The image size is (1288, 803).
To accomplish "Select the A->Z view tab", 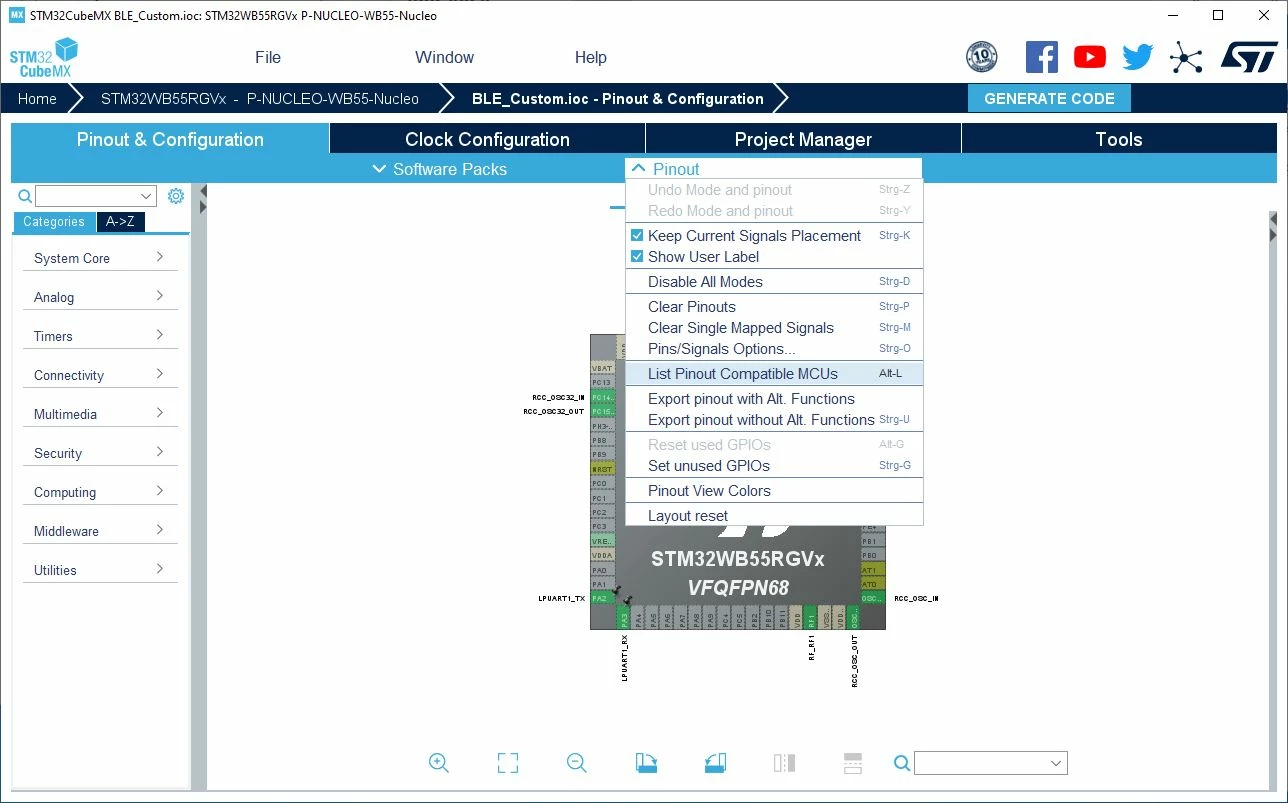I will (x=120, y=222).
